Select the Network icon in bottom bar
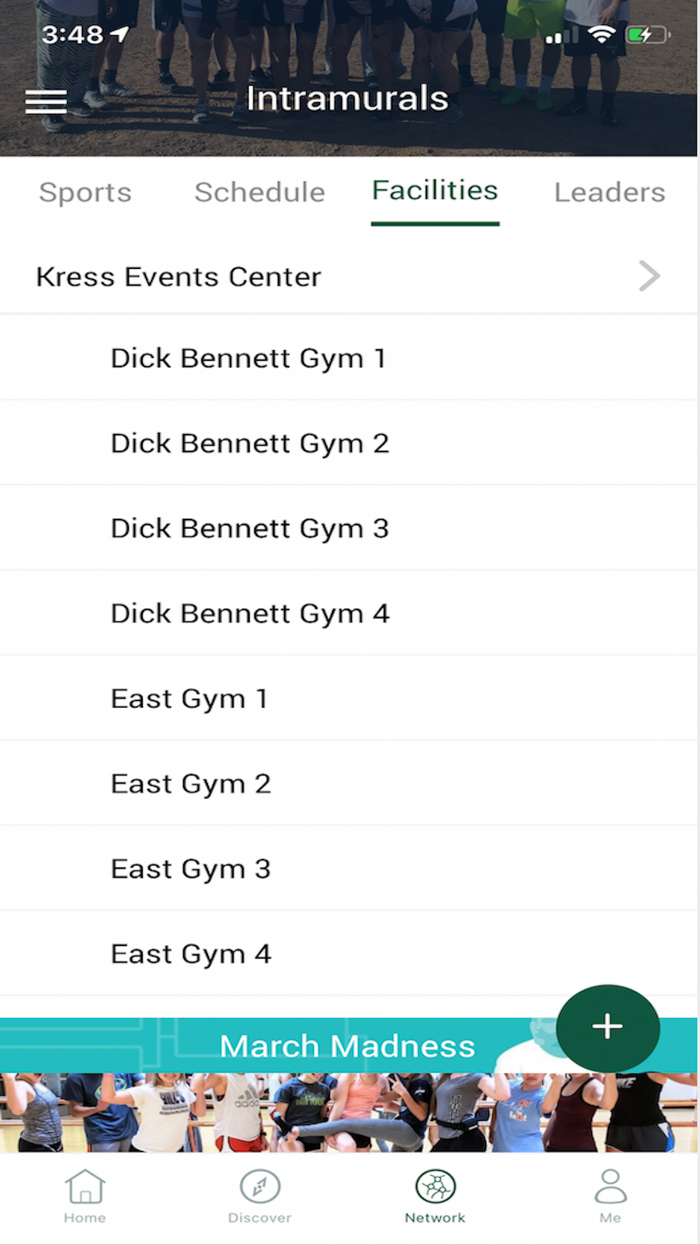Image resolution: width=700 pixels, height=1244 pixels. (x=435, y=1187)
